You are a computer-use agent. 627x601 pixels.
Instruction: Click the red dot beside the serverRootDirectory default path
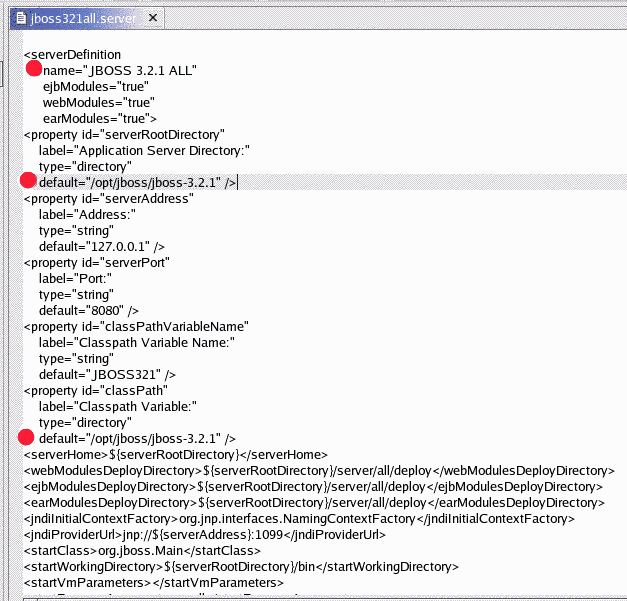[28, 180]
